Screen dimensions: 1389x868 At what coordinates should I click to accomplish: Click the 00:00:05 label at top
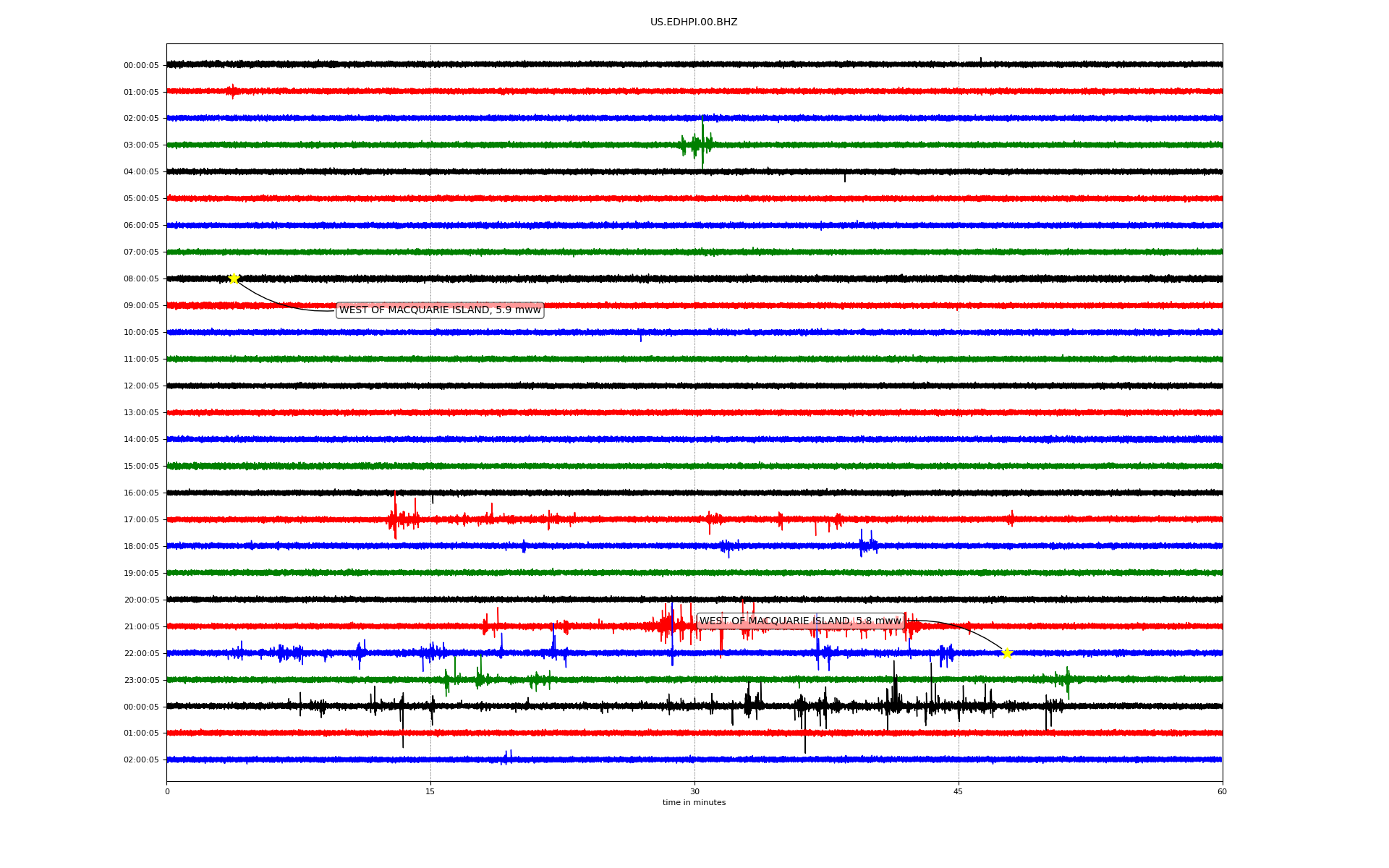[x=141, y=66]
